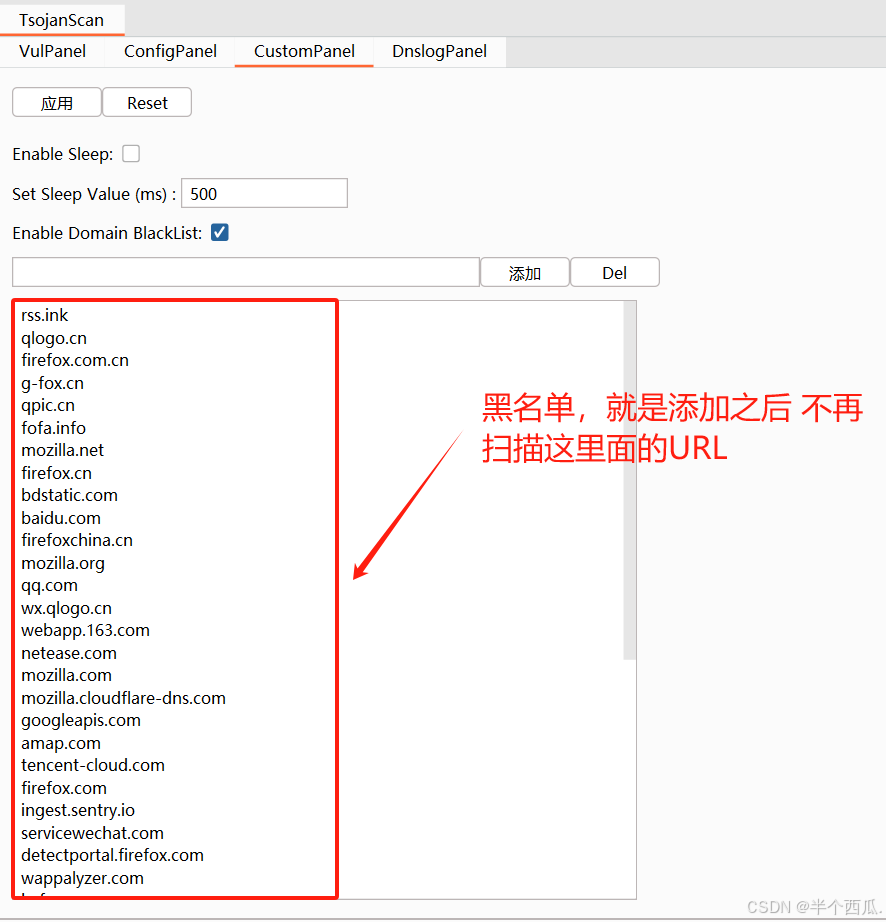Select qpic.cn entry
The image size is (886, 922).
point(48,405)
